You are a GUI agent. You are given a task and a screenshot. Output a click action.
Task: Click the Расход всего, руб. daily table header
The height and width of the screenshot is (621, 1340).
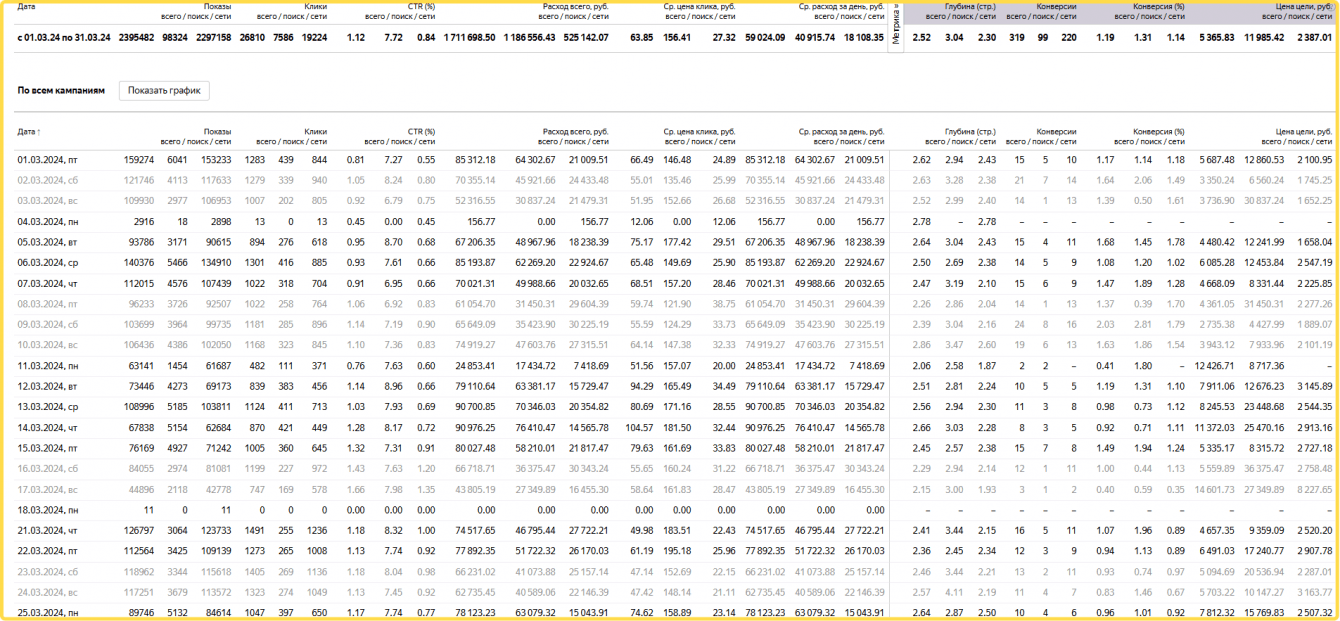pyautogui.click(x=575, y=132)
